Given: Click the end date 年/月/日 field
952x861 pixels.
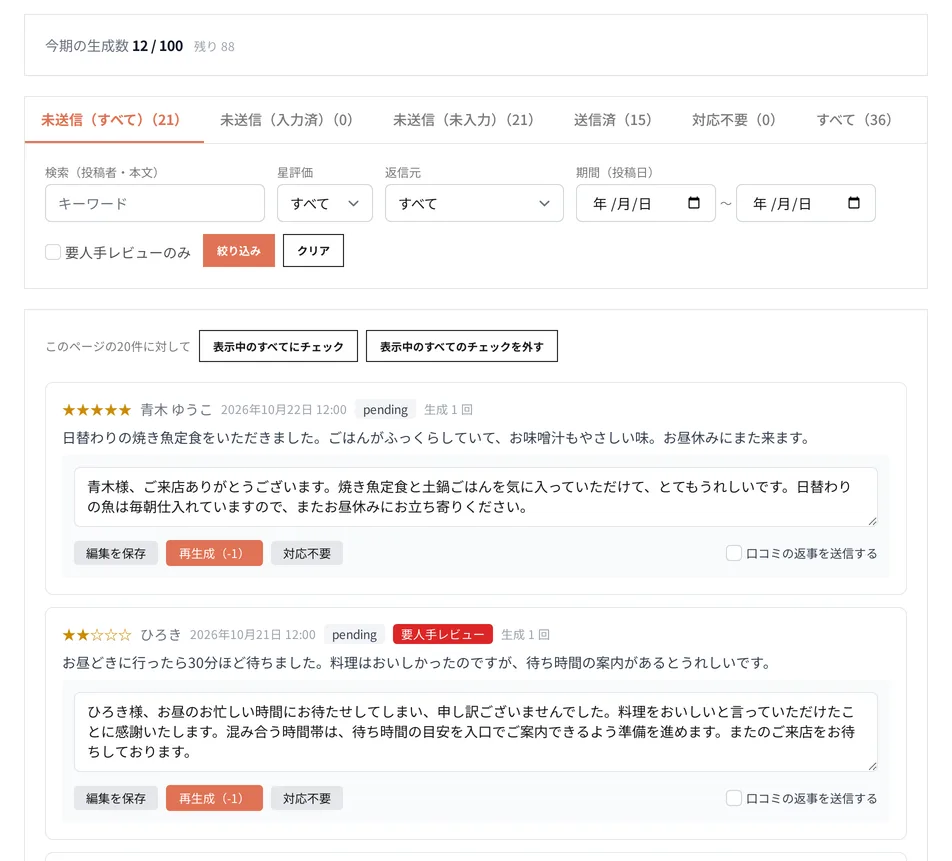Looking at the screenshot, I should pos(806,203).
